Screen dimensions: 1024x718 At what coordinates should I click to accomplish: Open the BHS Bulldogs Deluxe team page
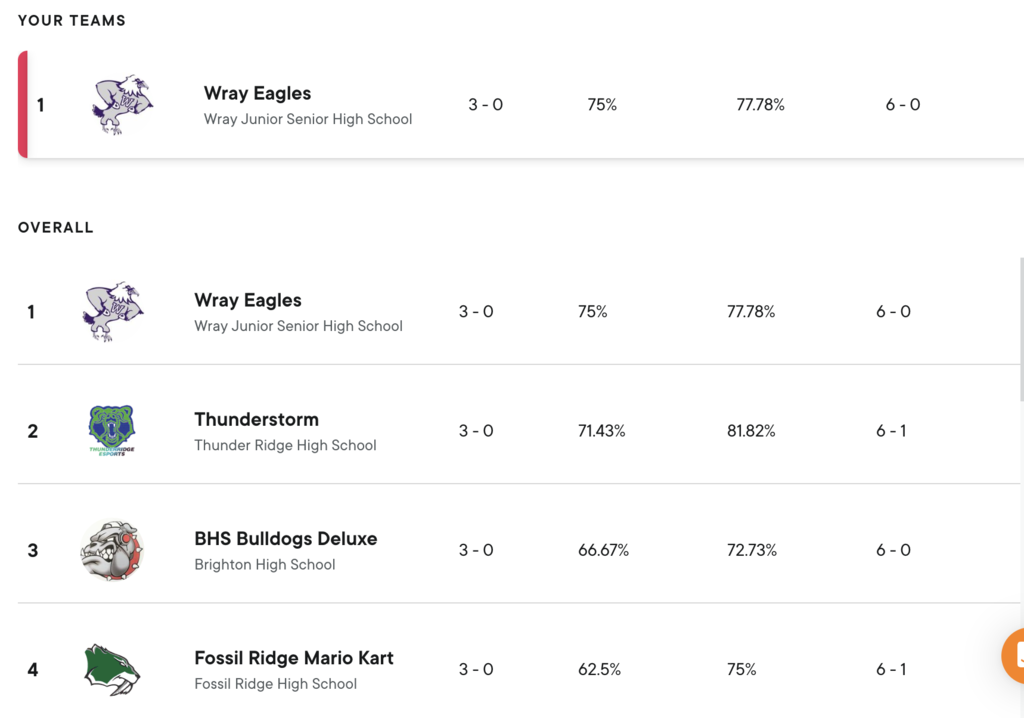click(x=285, y=538)
